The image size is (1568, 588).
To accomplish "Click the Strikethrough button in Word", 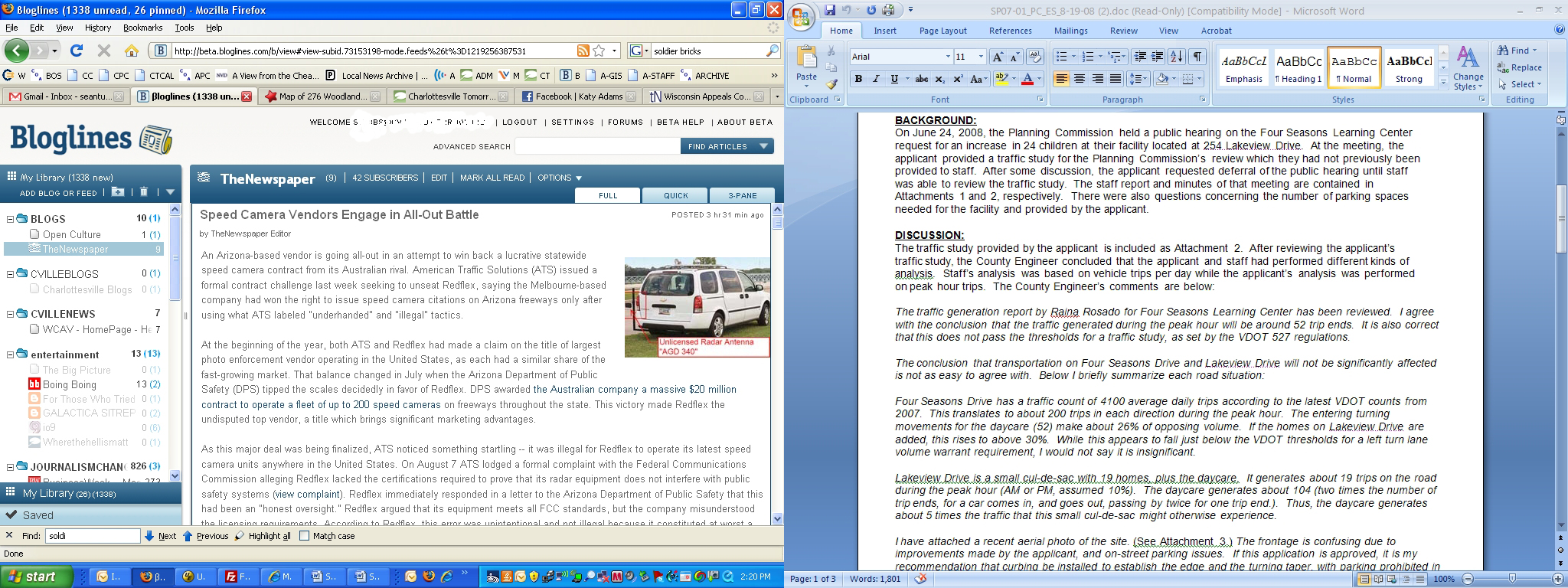I will pos(922,79).
